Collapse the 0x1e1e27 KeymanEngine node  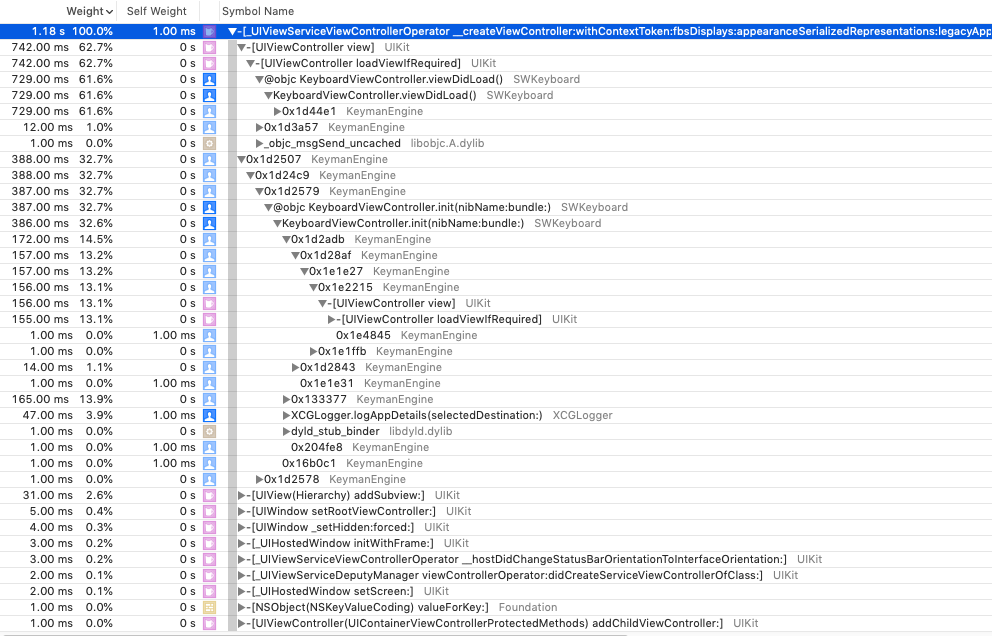point(304,271)
